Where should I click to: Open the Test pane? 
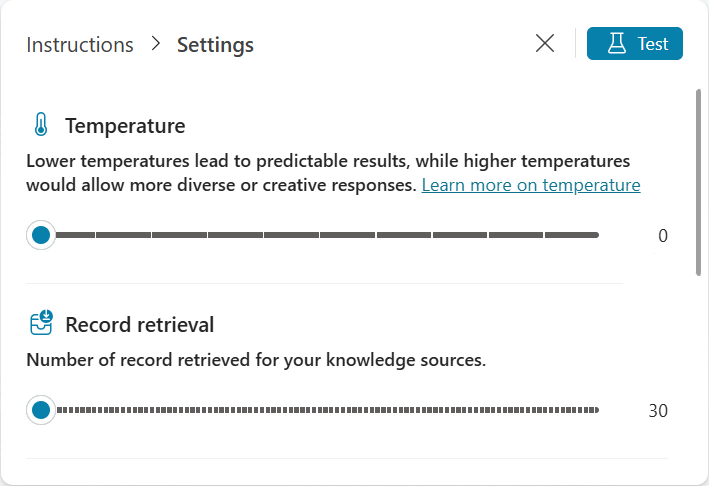[634, 44]
